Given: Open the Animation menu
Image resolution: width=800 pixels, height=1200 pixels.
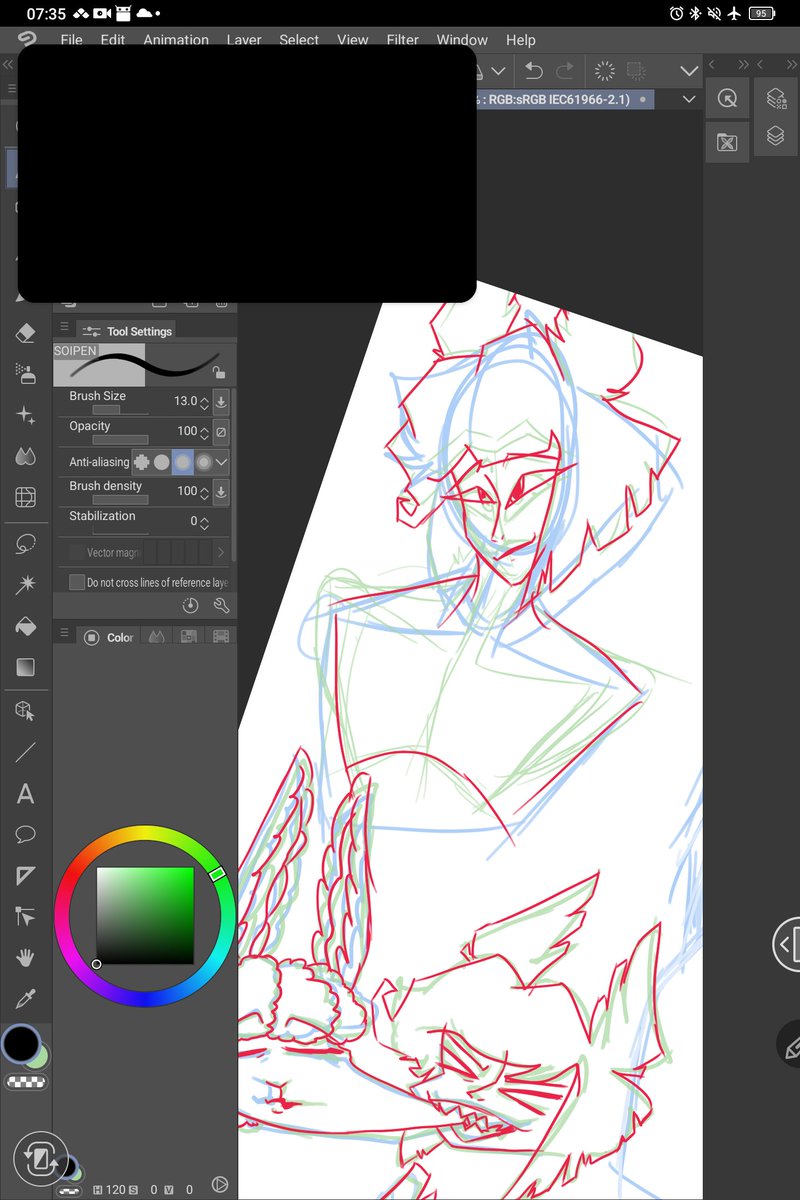Looking at the screenshot, I should coord(176,40).
